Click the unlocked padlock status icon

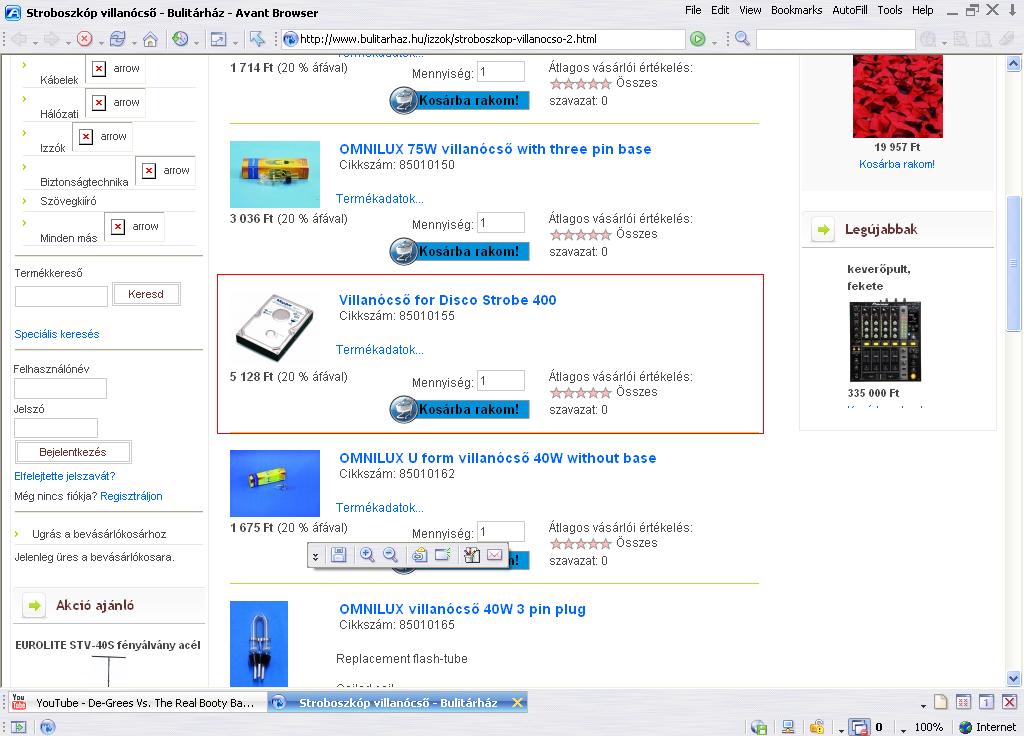tap(816, 727)
